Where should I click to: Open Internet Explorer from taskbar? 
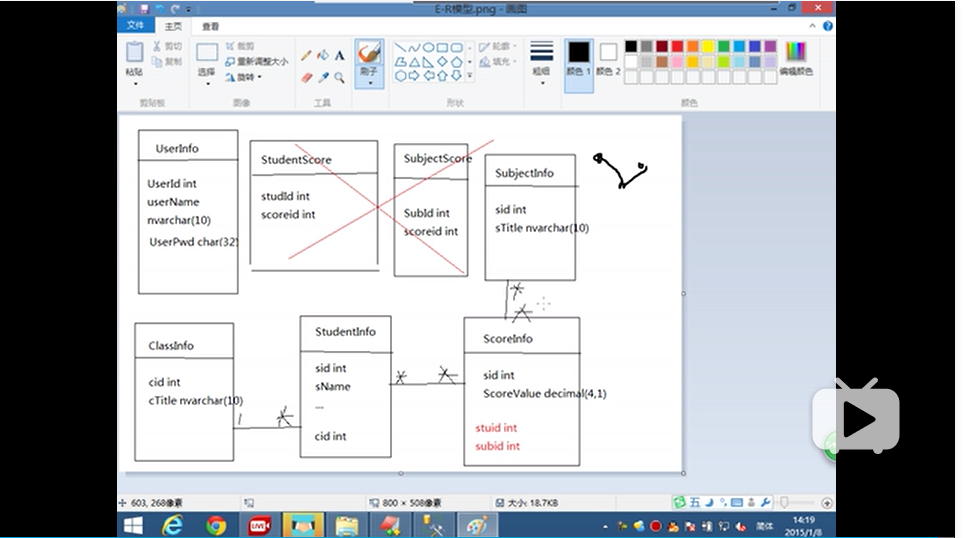(173, 526)
